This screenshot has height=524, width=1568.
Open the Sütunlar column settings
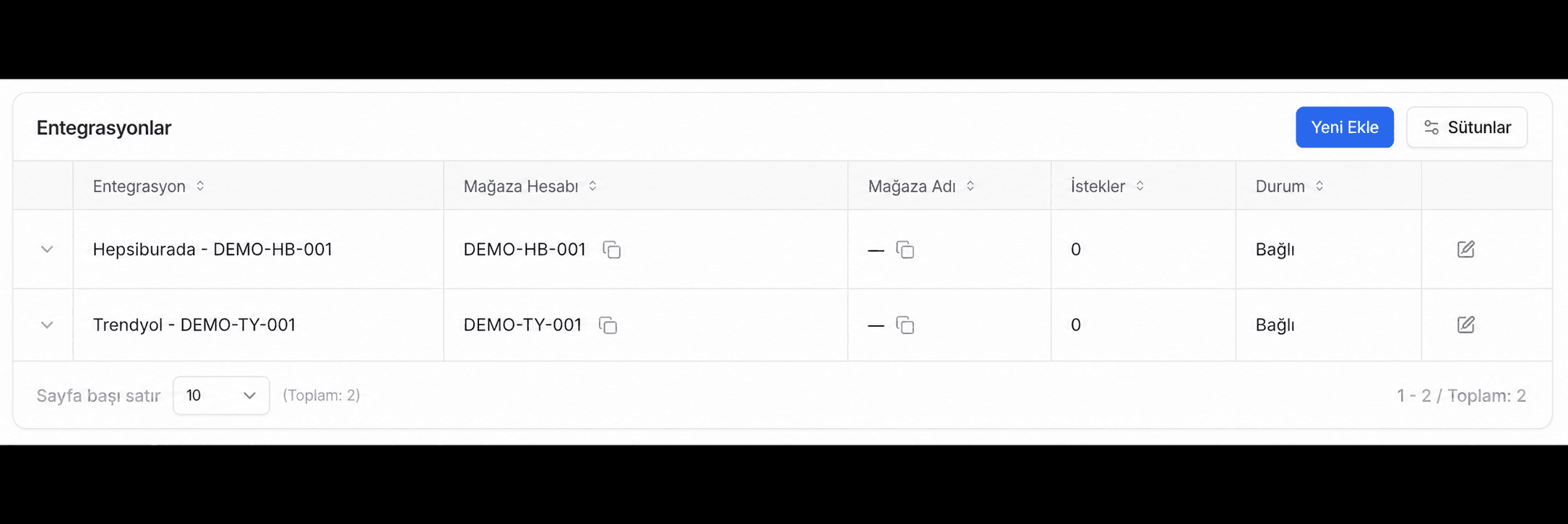[x=1467, y=127]
